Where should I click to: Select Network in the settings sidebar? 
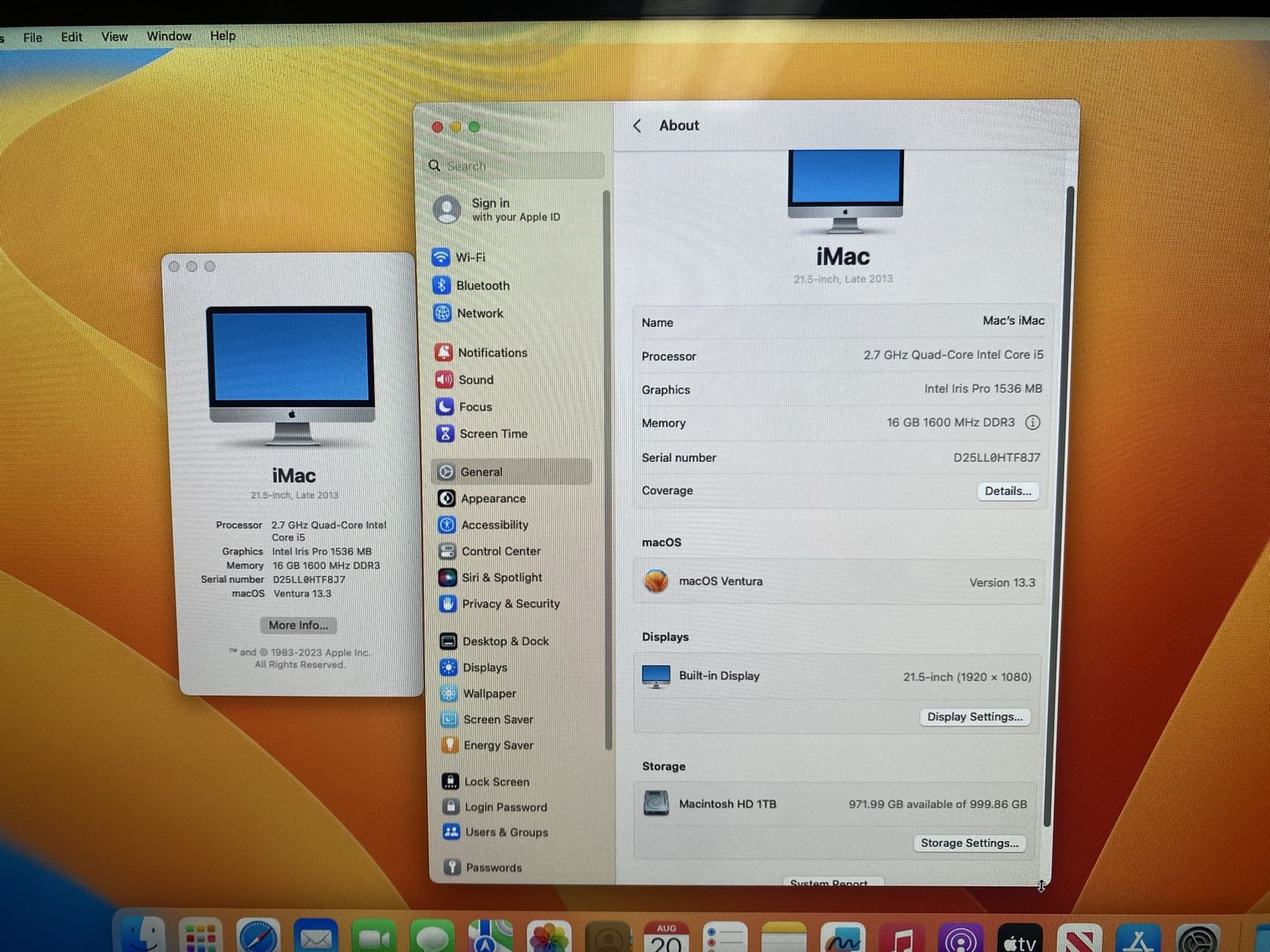tap(468, 313)
